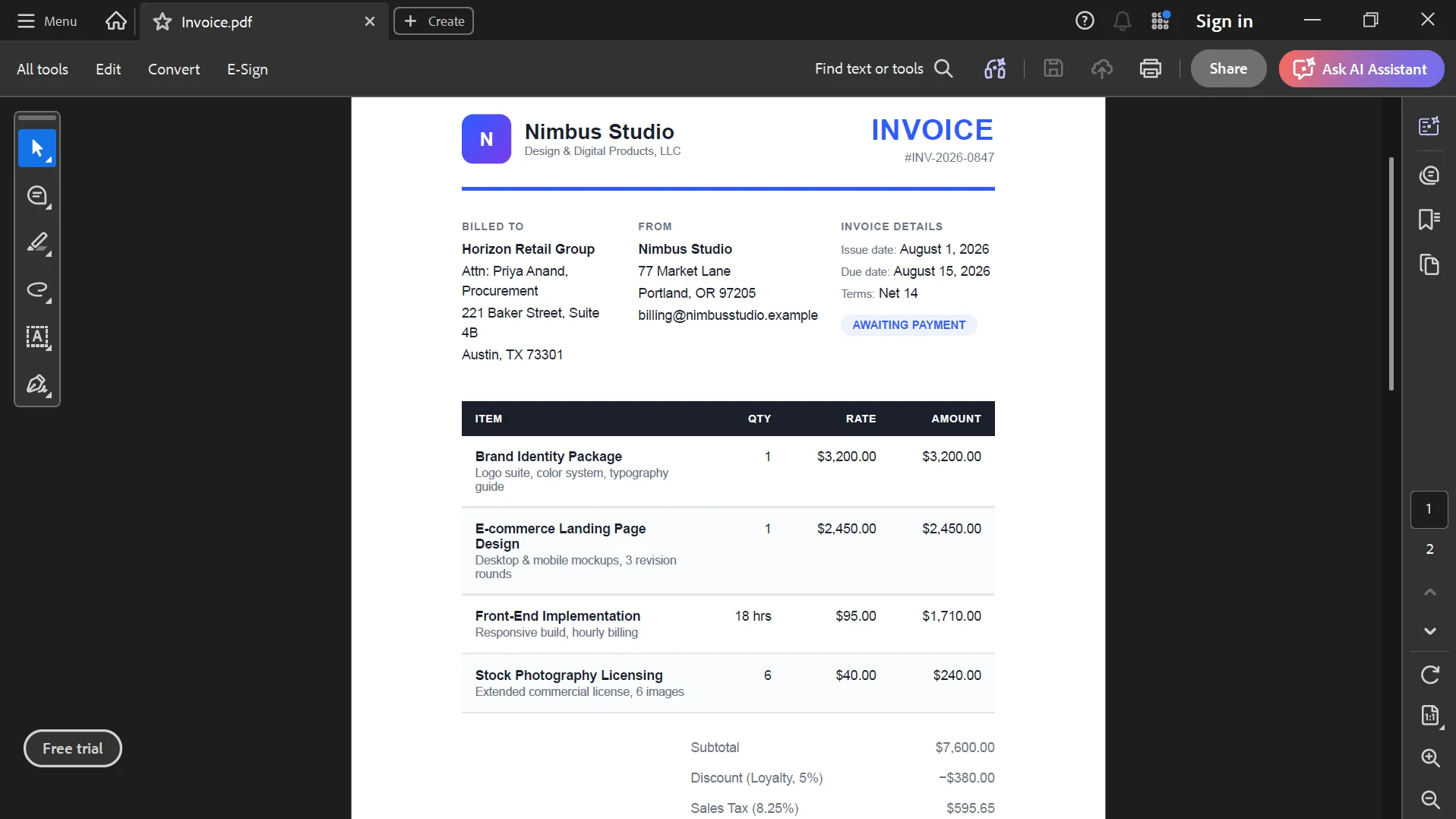The width and height of the screenshot is (1456, 819).
Task: Switch to the Invoice.pdf tab
Action: point(263,22)
